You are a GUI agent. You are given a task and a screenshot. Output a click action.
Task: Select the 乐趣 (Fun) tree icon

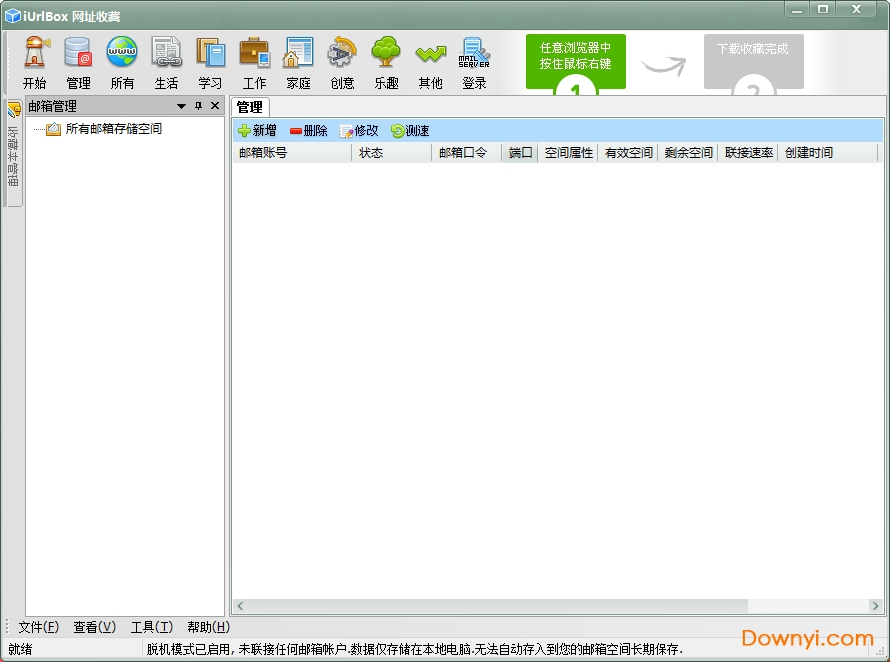click(386, 60)
